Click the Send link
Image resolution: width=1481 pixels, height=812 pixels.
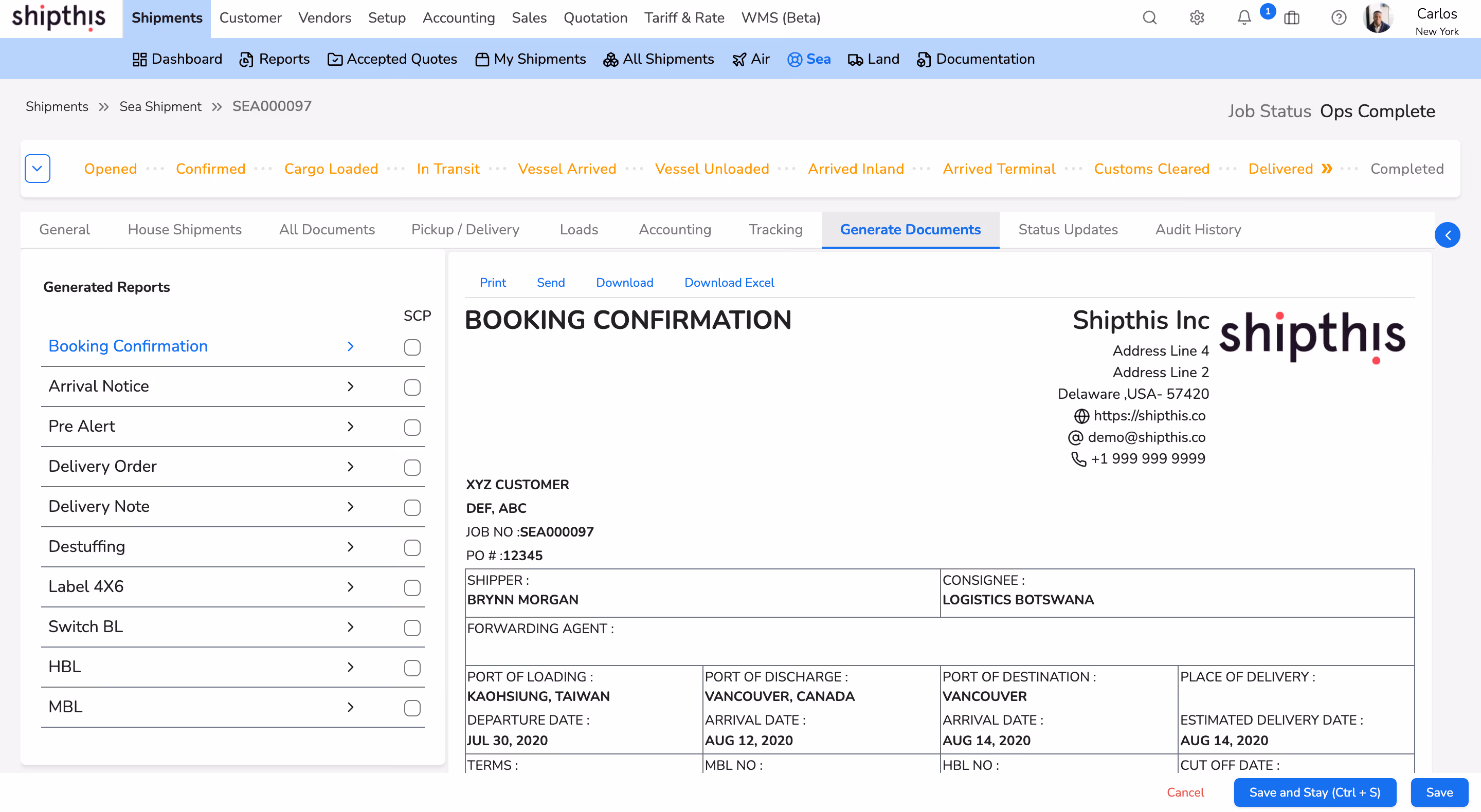(x=551, y=283)
